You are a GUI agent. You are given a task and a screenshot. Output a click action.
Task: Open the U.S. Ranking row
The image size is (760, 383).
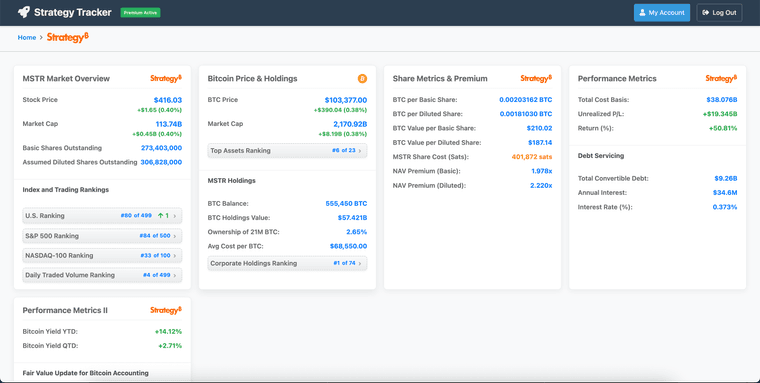coord(102,216)
